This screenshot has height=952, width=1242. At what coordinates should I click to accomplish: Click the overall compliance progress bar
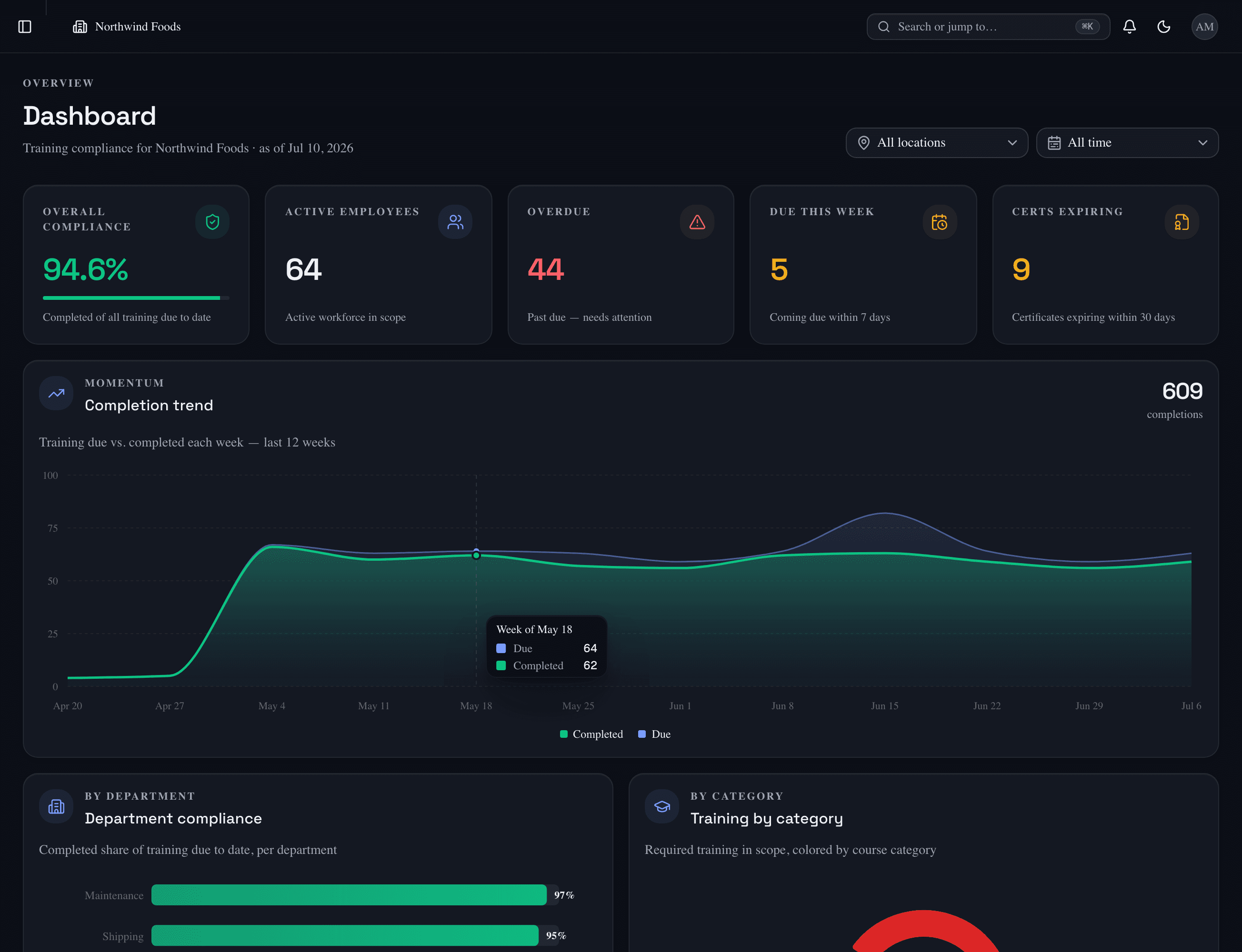coord(136,297)
